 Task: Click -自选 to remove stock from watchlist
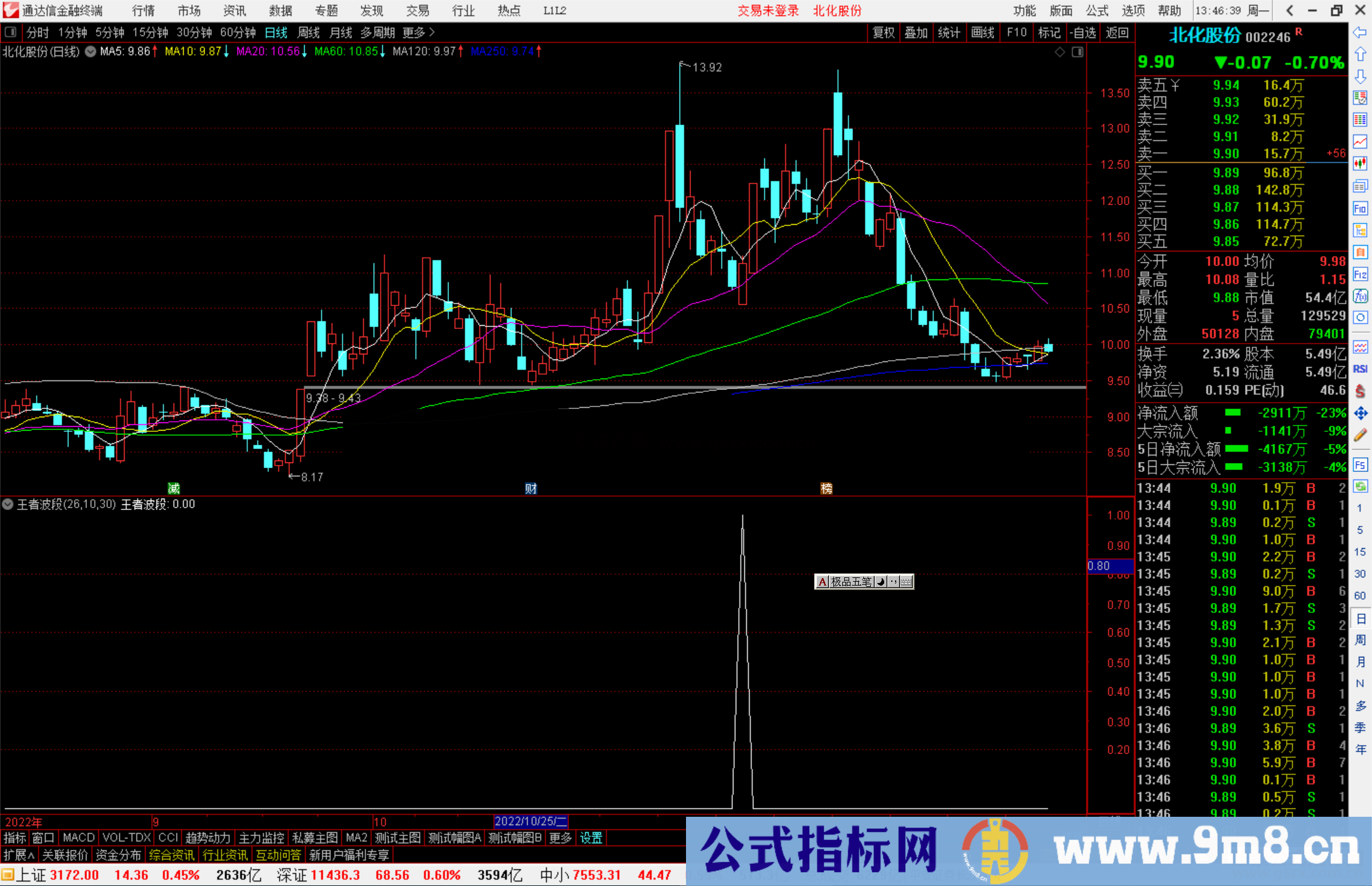pyautogui.click(x=1084, y=32)
